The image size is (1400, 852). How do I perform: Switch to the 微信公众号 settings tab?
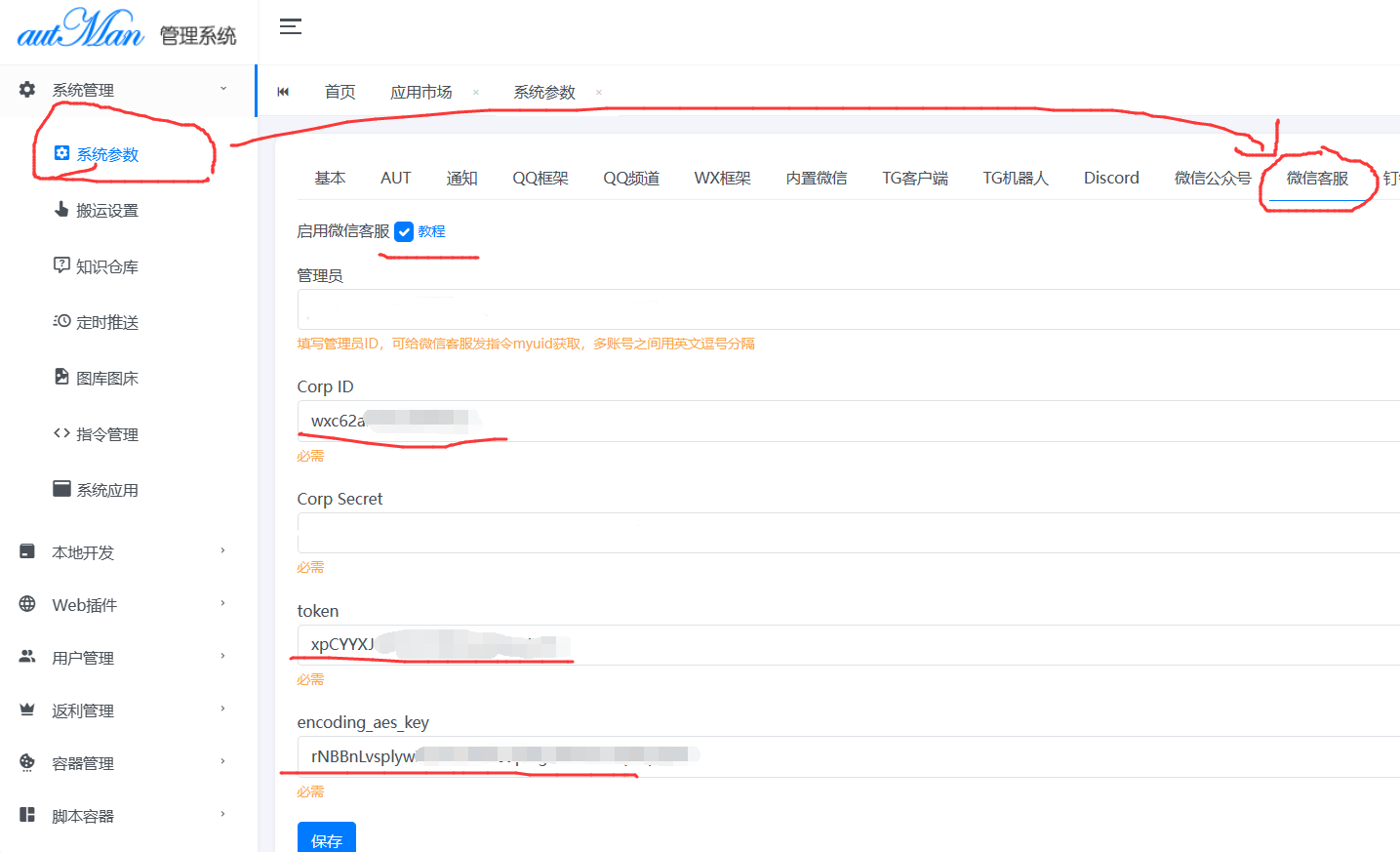coord(1212,178)
